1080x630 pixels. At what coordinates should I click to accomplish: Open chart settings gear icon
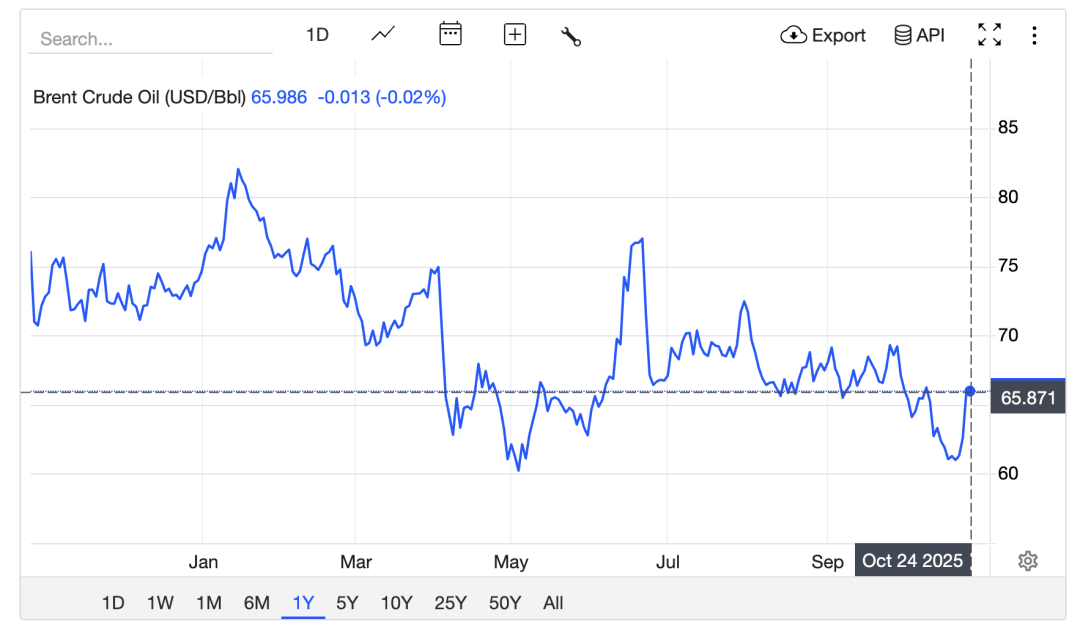1027,560
